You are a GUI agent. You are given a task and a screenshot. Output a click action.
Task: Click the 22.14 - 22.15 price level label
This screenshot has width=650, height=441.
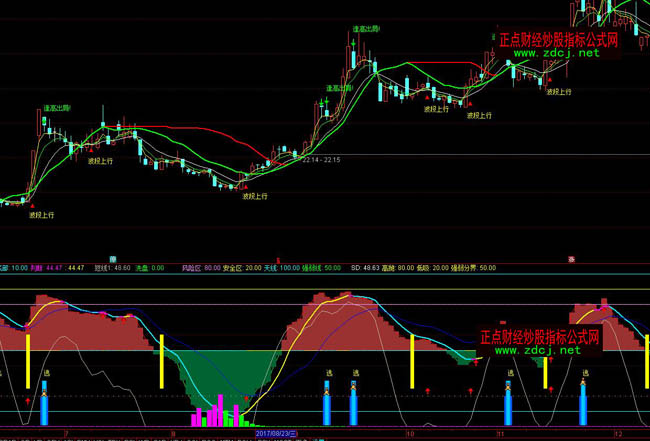tap(321, 160)
